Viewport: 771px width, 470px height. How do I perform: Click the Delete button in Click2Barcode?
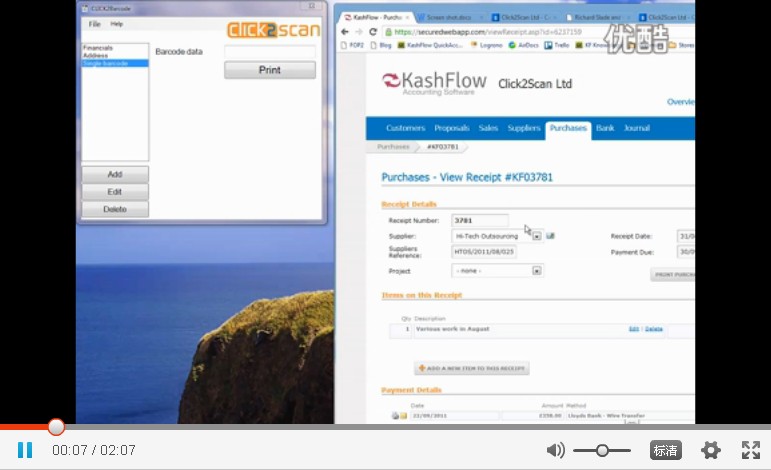[x=115, y=209]
